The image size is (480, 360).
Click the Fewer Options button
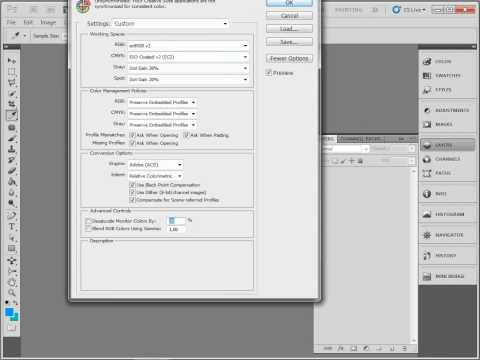click(x=289, y=58)
